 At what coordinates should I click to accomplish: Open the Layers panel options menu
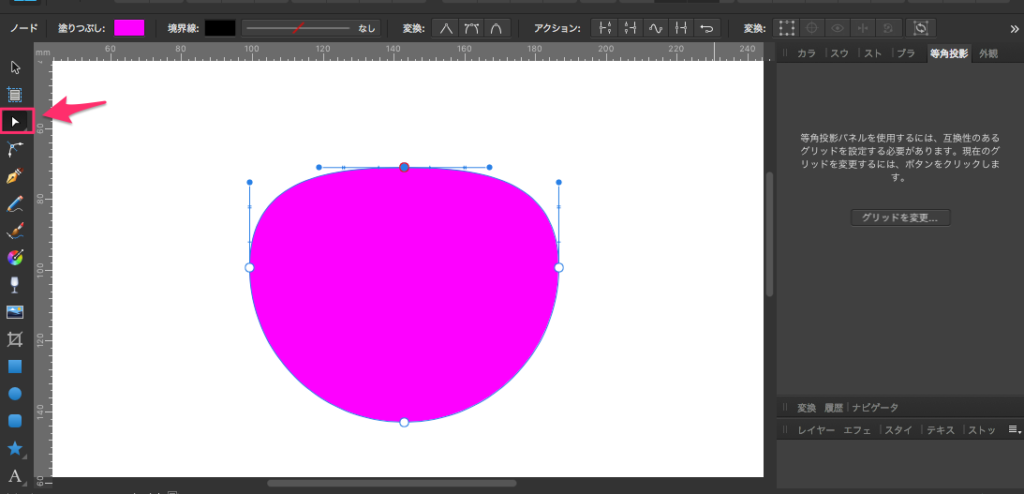coord(1014,430)
